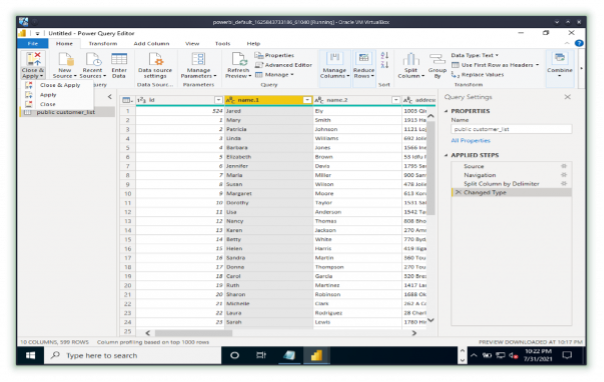Sort descending with the Z-A icon
Screen dimensions: 604x382
click(x=384, y=64)
